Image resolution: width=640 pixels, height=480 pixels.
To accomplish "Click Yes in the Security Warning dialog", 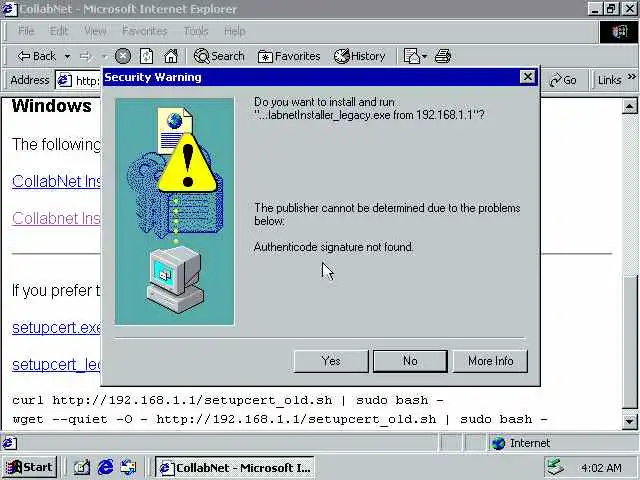I will 331,361.
